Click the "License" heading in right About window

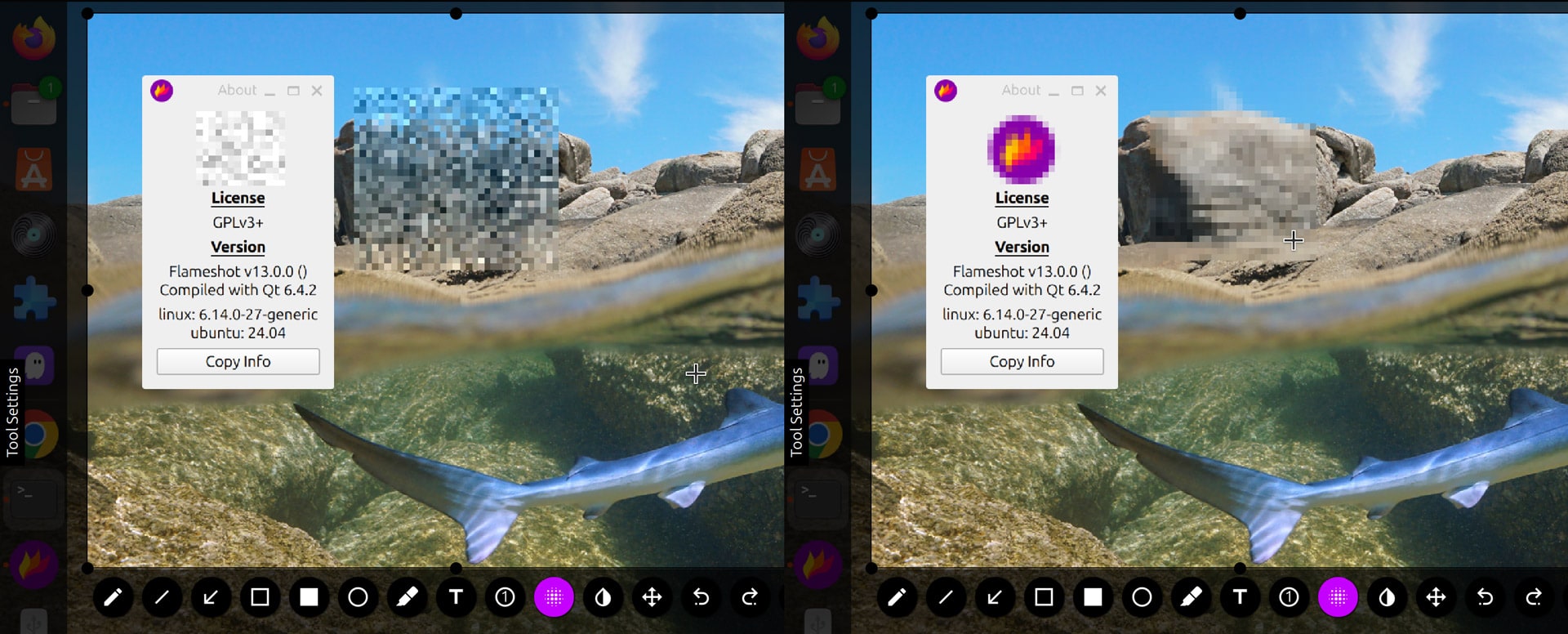(x=1022, y=198)
